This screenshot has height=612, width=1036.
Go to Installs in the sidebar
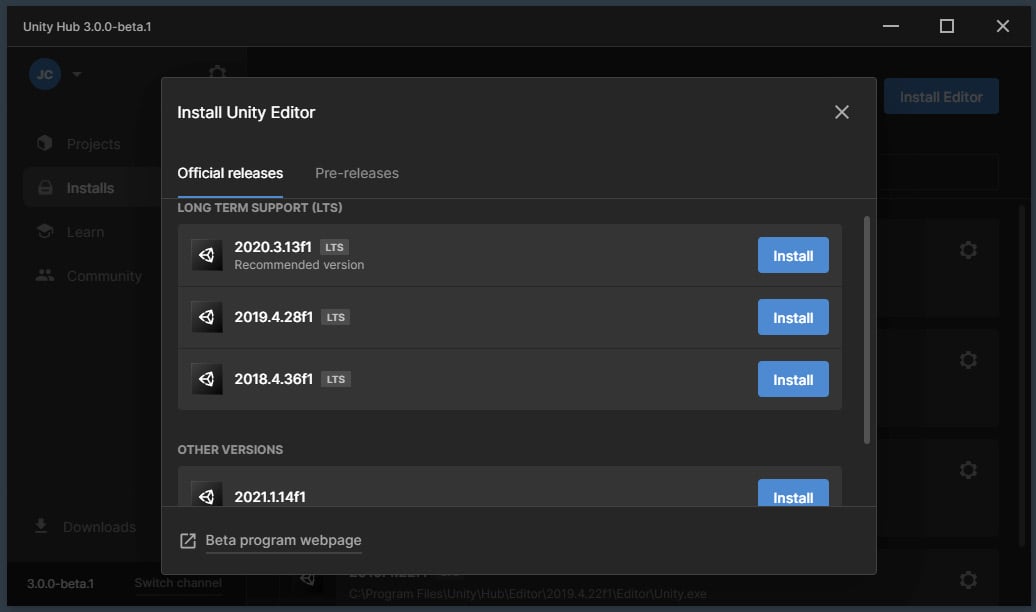(x=91, y=188)
